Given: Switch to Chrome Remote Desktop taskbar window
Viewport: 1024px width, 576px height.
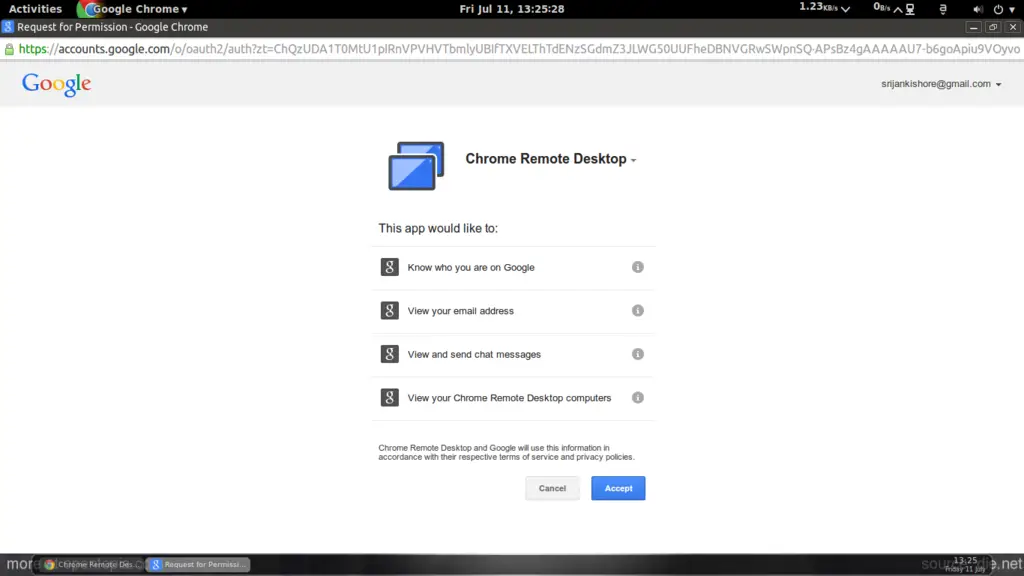Looking at the screenshot, I should pos(91,564).
